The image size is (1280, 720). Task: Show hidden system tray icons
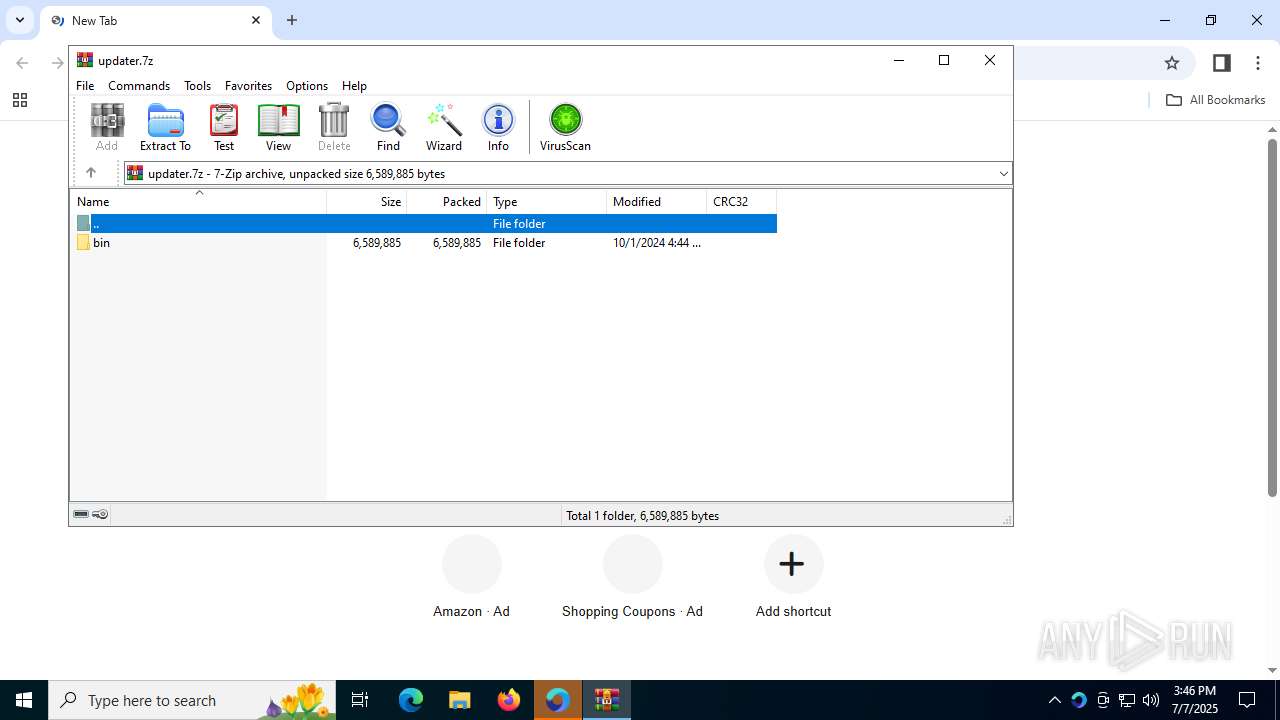tap(1054, 700)
